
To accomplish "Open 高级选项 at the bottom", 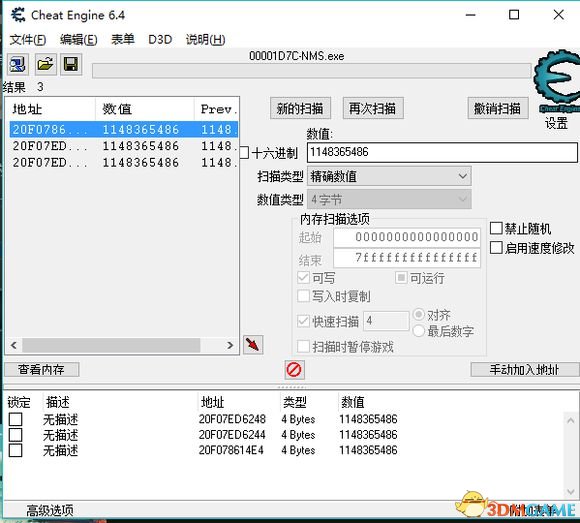I will coord(50,511).
